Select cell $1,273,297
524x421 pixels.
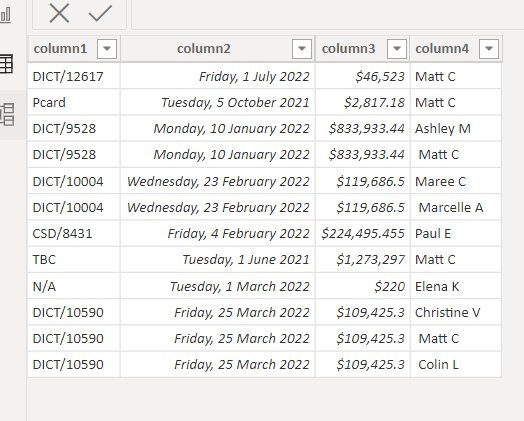[x=363, y=260]
